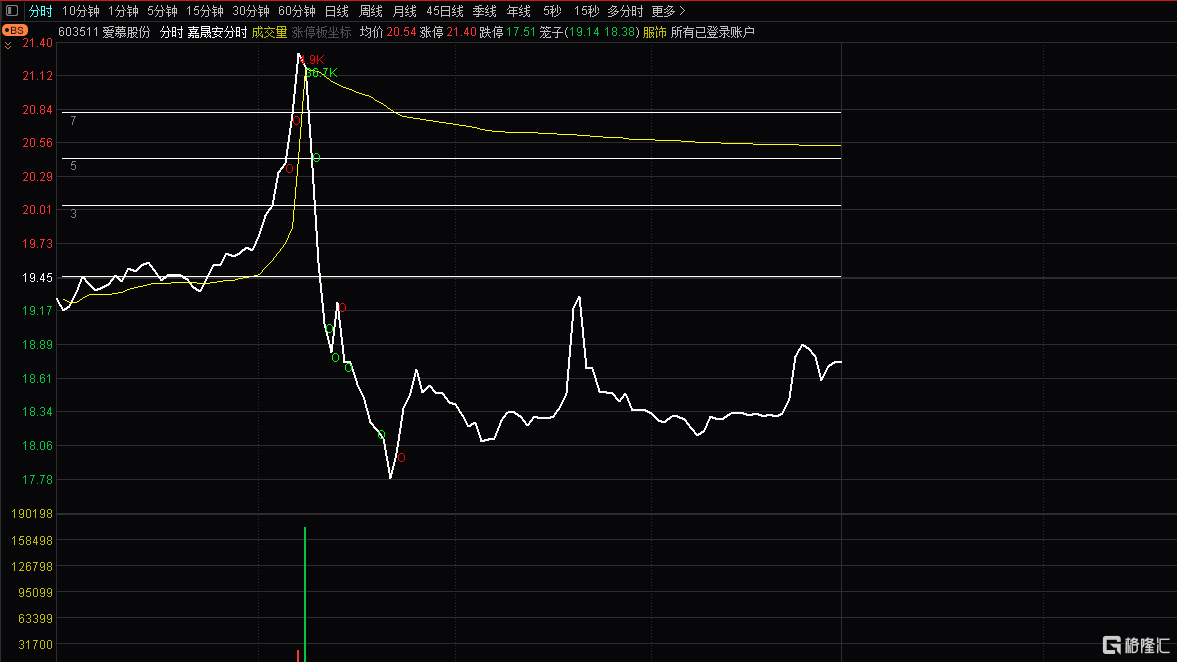Open the 周线 weekly chart tab
1177x662 pixels.
371,11
